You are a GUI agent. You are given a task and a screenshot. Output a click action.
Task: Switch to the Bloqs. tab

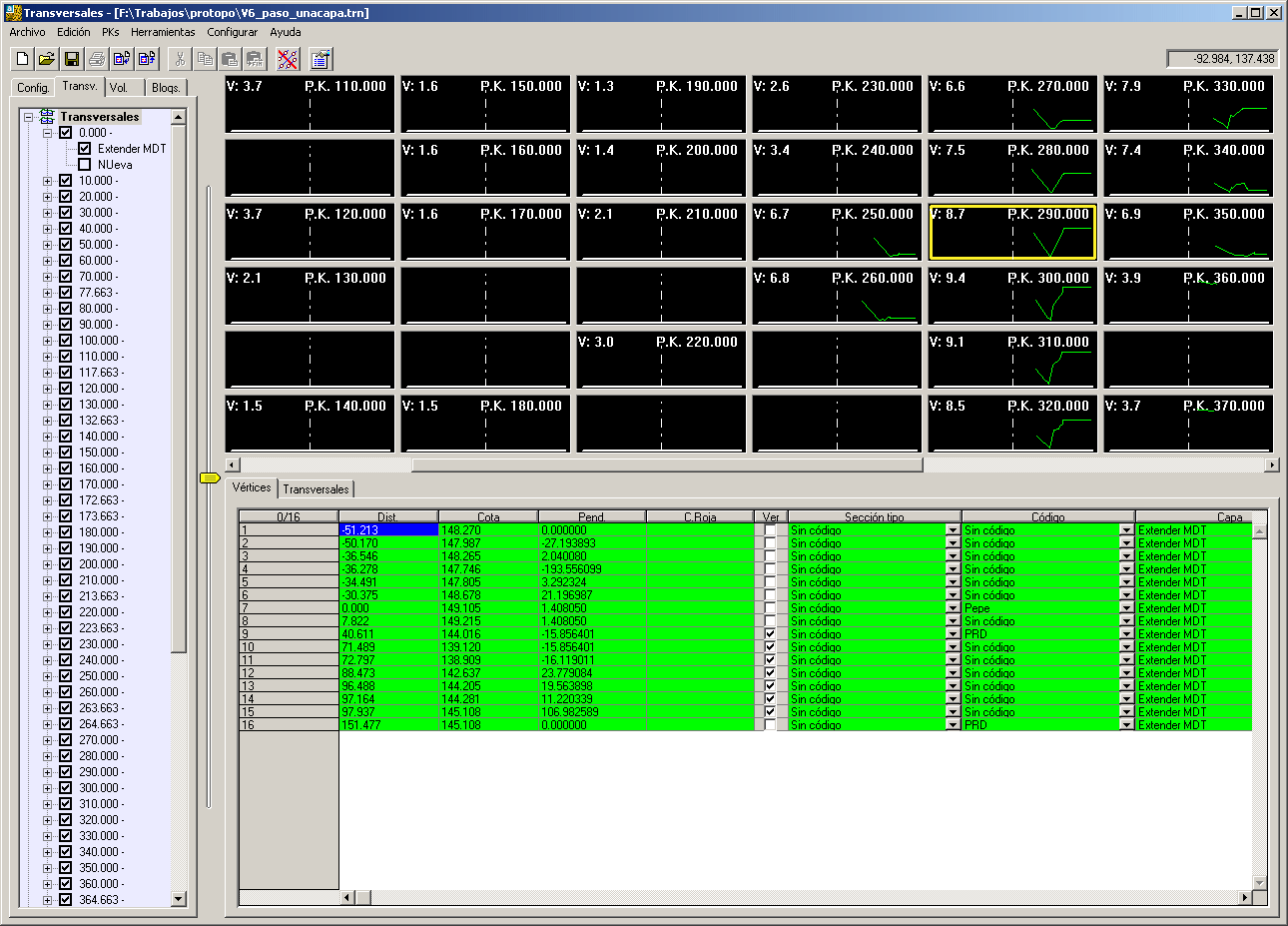(166, 88)
